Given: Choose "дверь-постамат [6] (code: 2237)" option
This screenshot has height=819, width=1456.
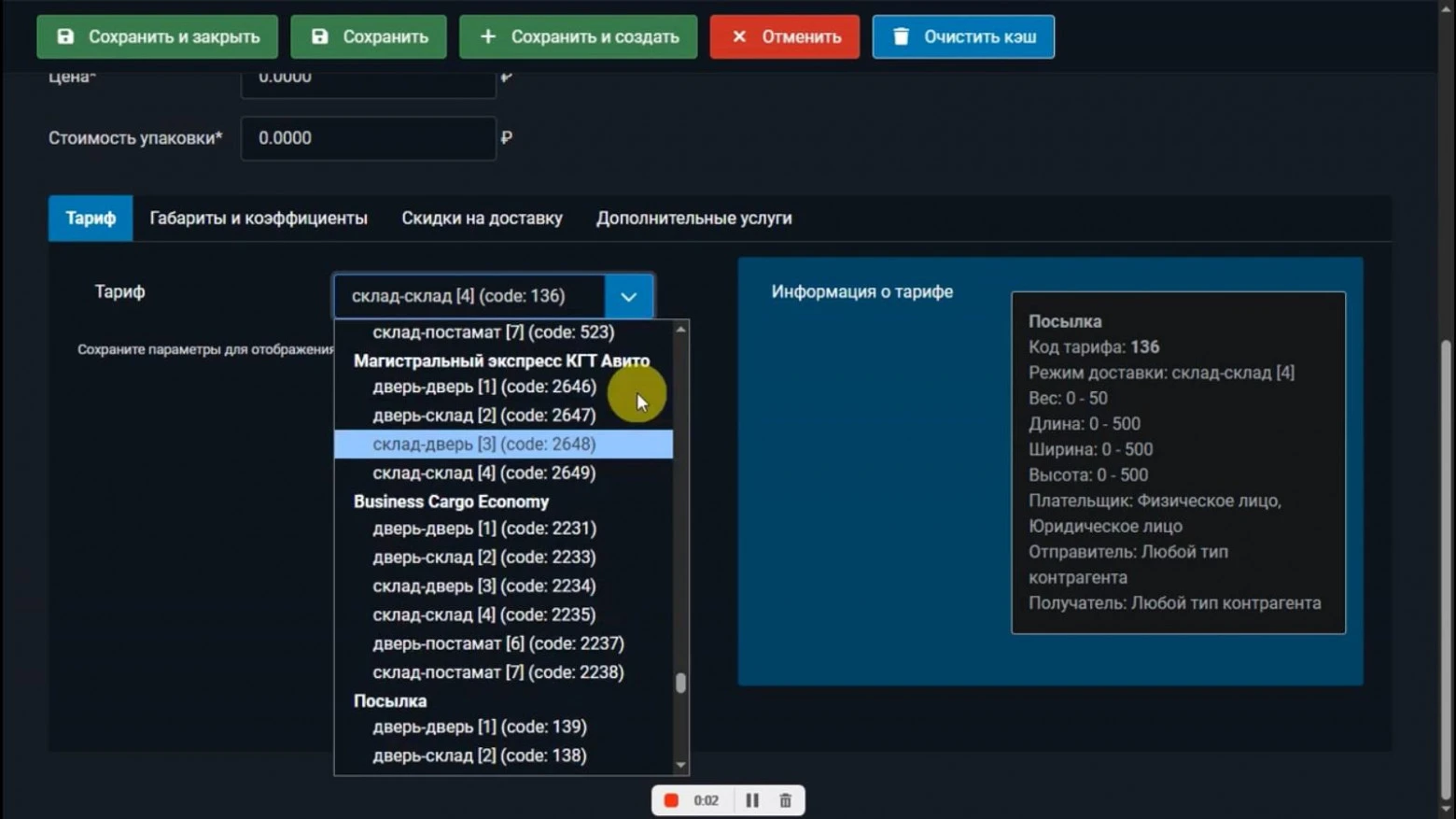Looking at the screenshot, I should [503, 644].
